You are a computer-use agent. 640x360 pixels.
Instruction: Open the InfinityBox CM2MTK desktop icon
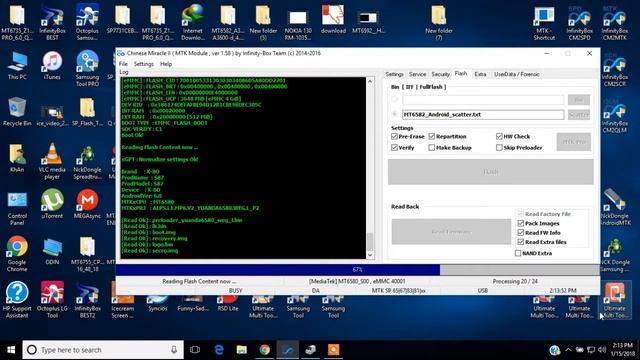tap(614, 23)
